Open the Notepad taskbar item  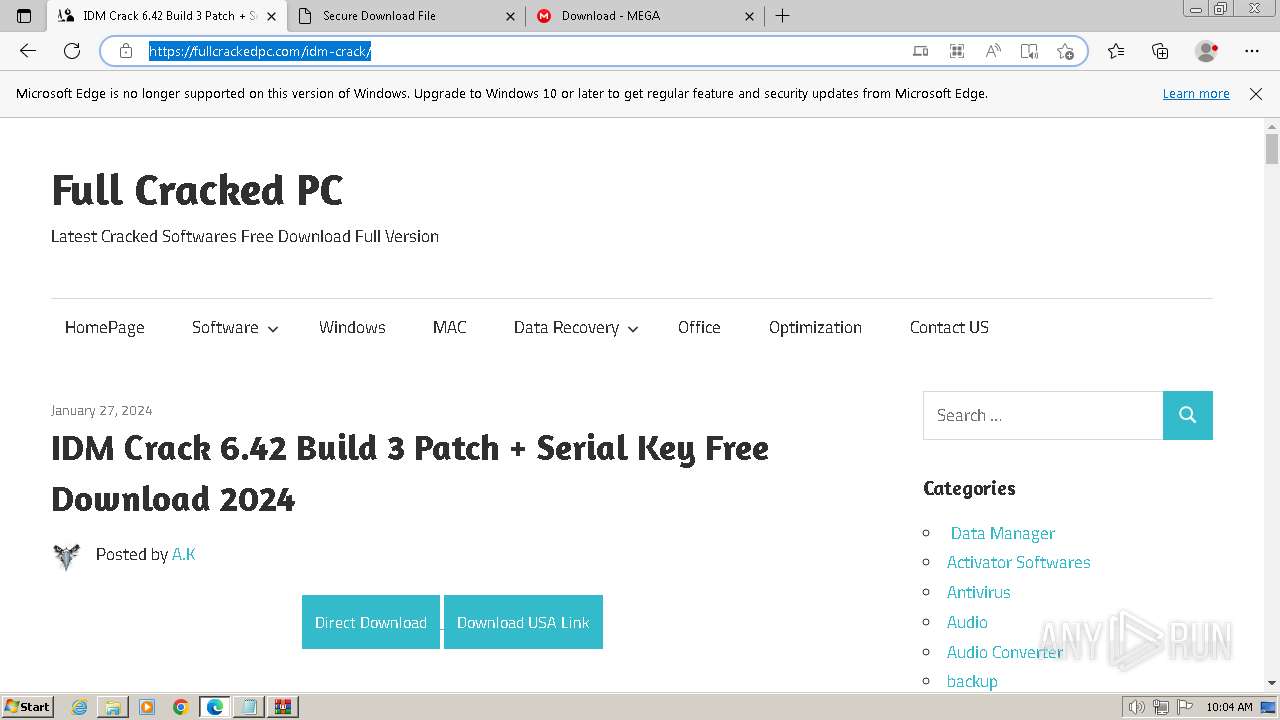(249, 707)
